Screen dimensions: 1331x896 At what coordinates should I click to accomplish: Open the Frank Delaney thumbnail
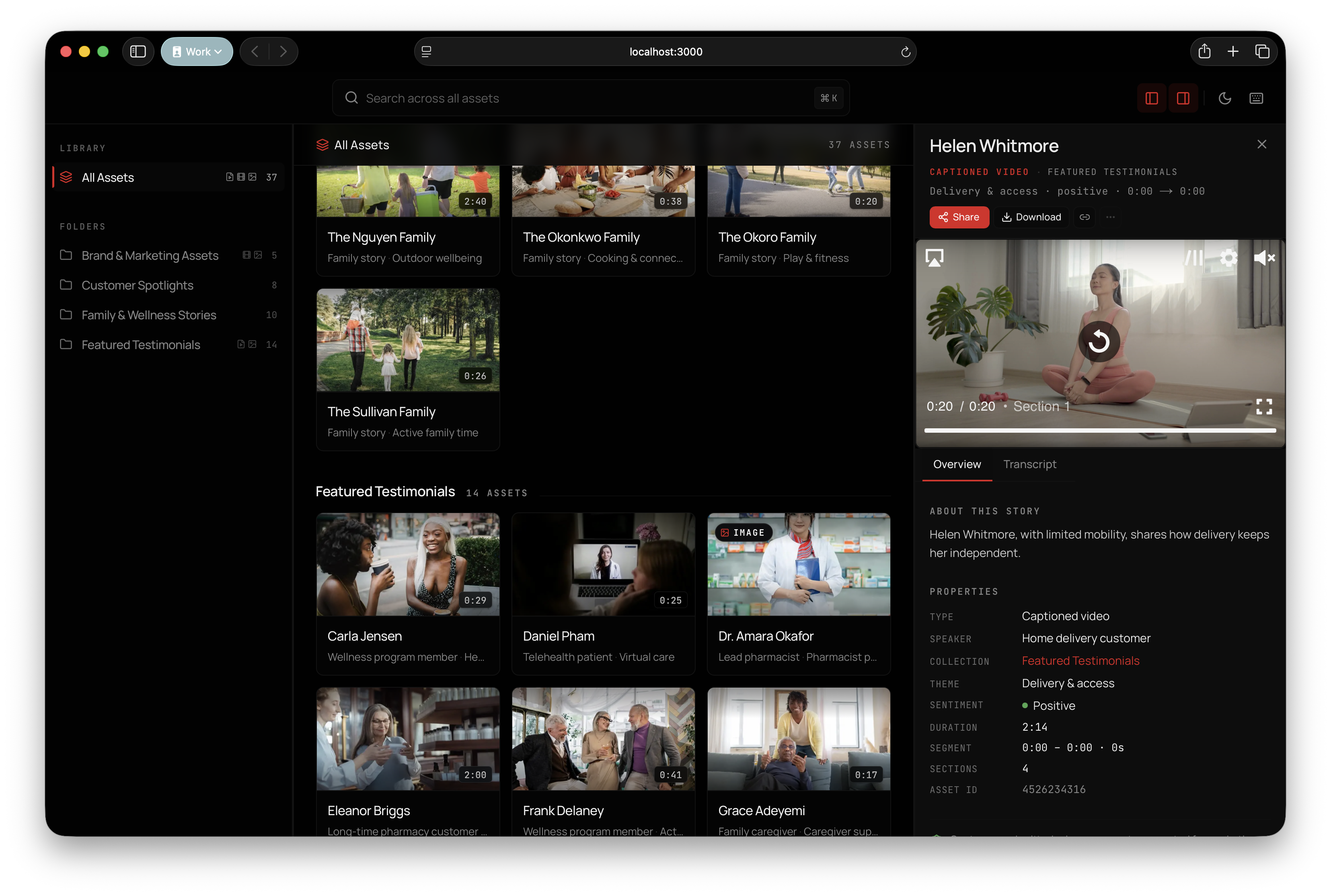603,739
